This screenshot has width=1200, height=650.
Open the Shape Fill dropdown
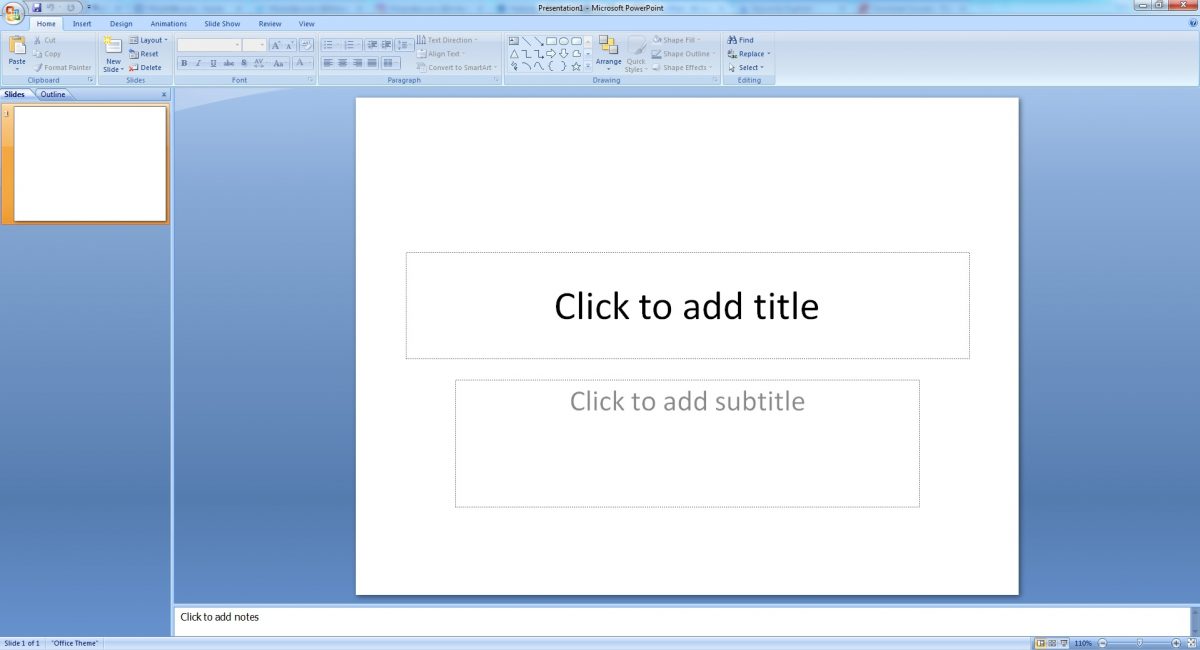click(676, 40)
